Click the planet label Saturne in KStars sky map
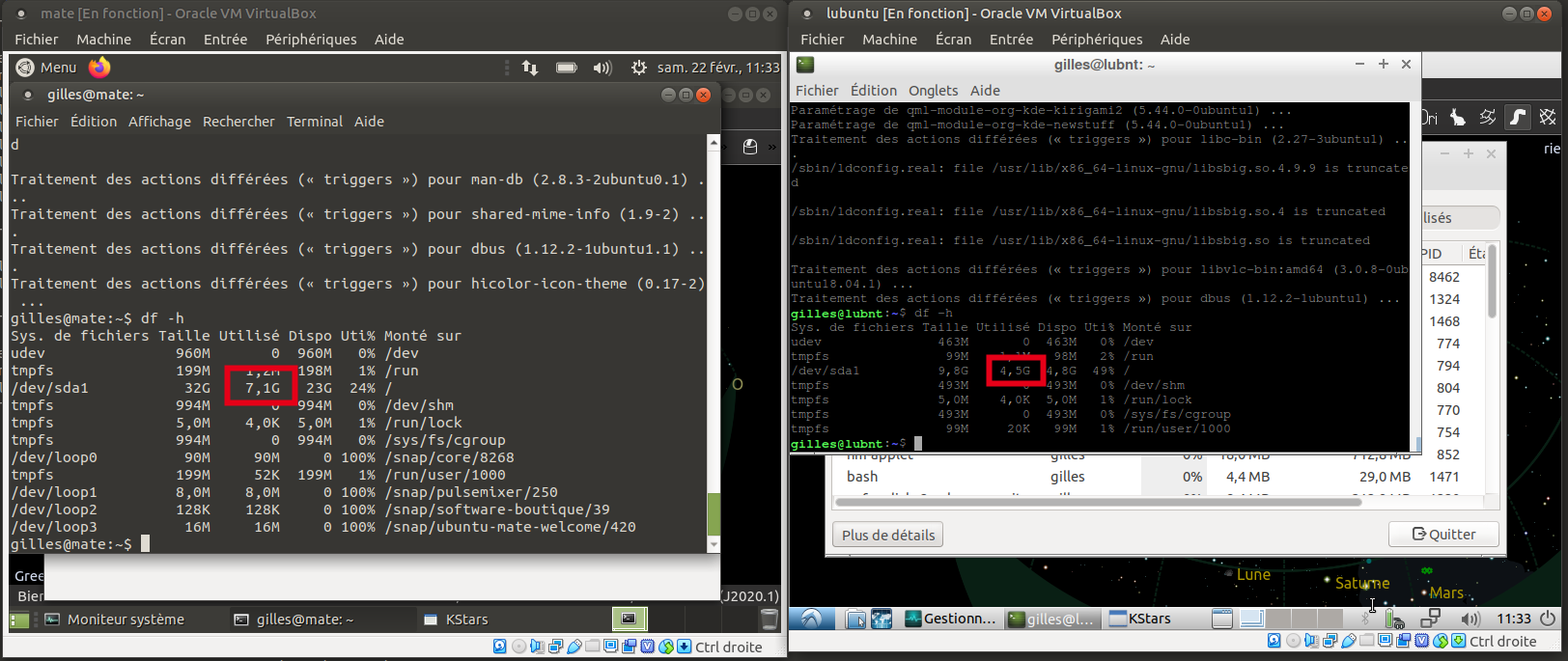This screenshot has height=661, width=1568. (x=1362, y=583)
